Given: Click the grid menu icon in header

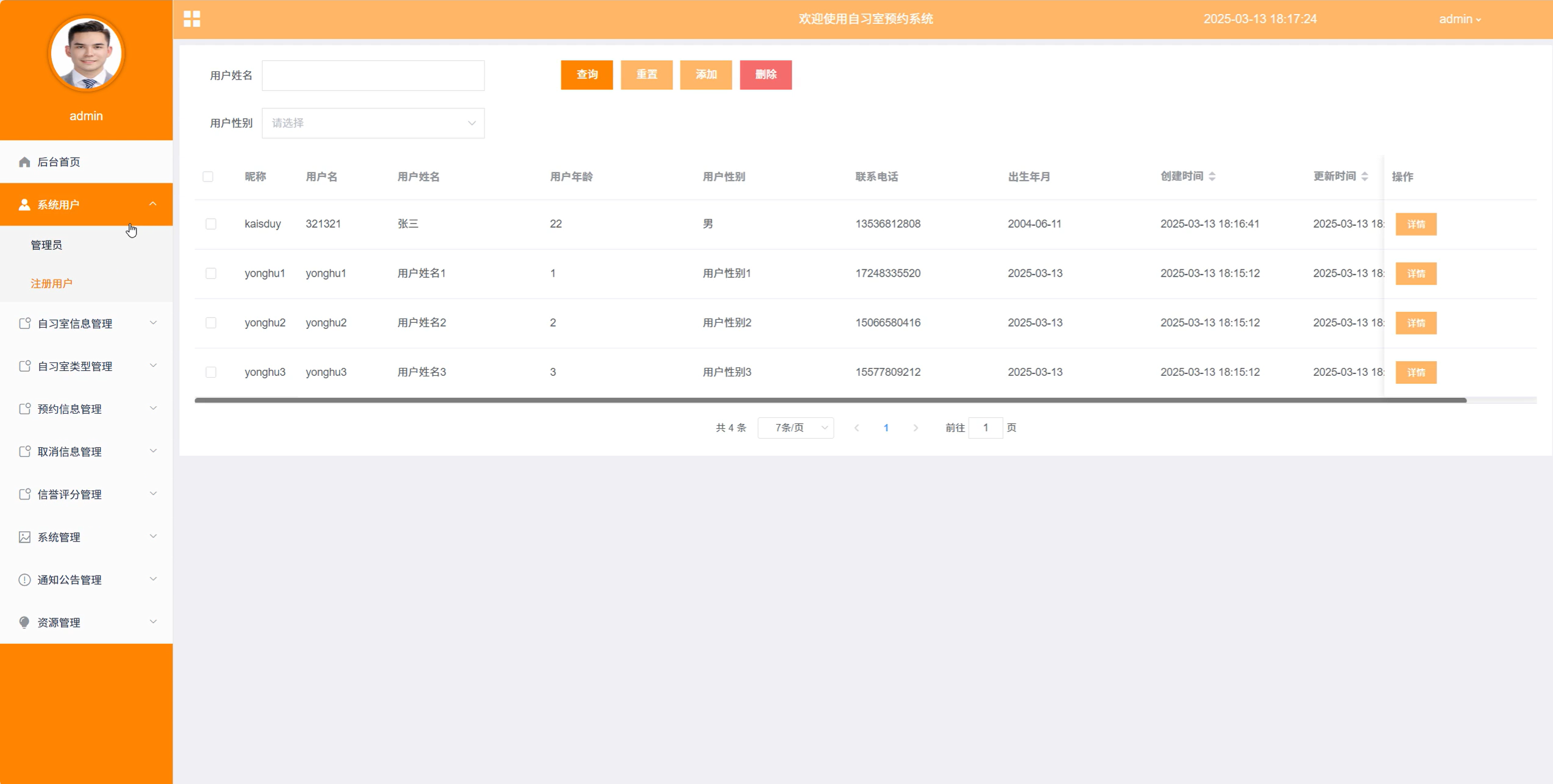Looking at the screenshot, I should coord(192,19).
